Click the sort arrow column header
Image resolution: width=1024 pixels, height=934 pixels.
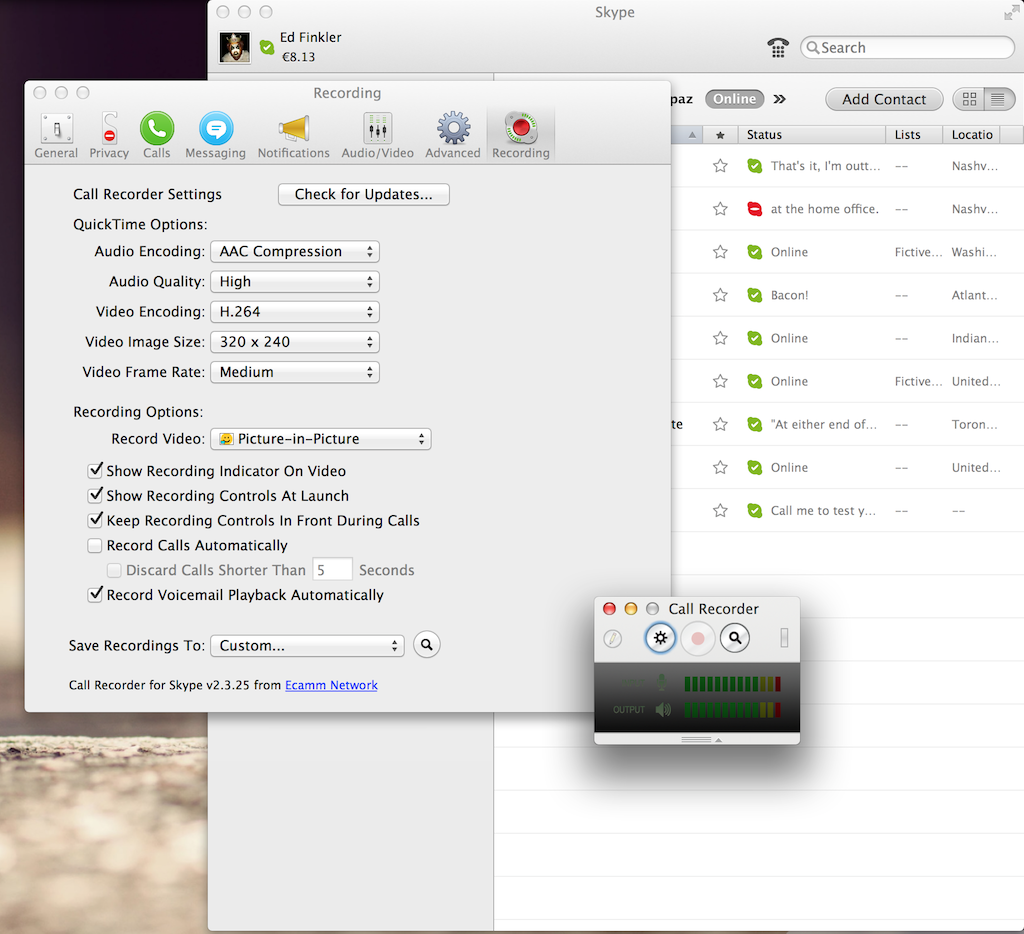click(692, 135)
